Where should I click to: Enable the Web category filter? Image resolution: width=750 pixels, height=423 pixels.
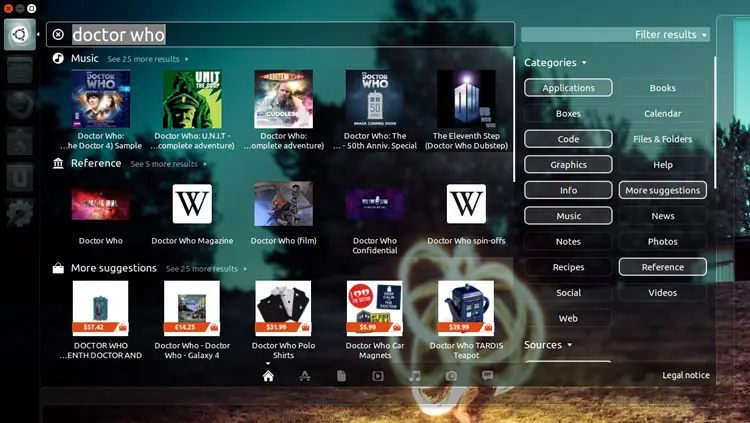click(568, 318)
